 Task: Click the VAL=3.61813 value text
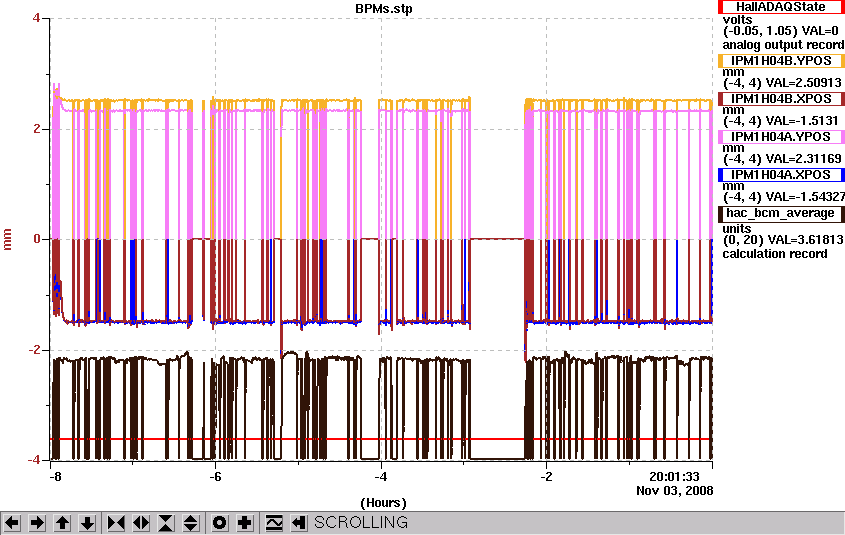805,240
